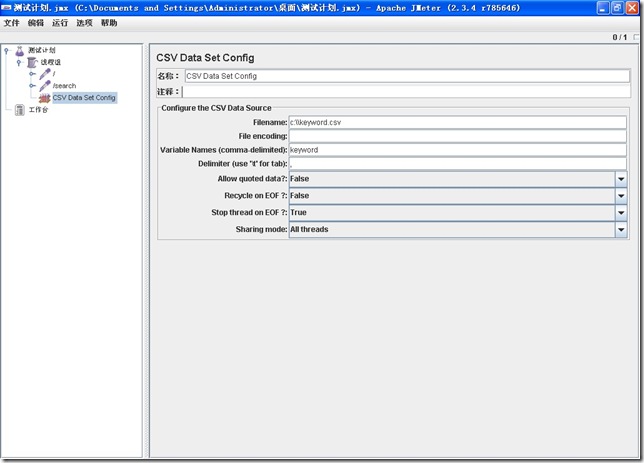Click the name field with CSV Data Set Config
The image size is (644, 463).
[x=407, y=76]
